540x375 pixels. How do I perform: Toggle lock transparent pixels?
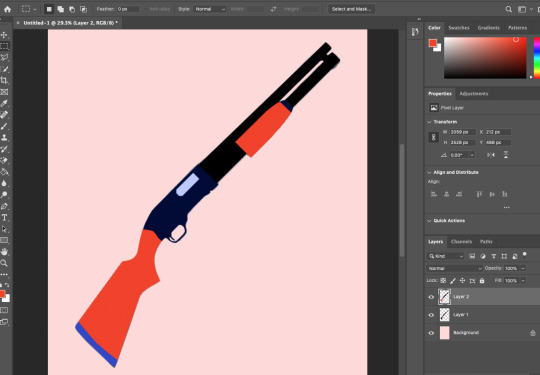[443, 281]
